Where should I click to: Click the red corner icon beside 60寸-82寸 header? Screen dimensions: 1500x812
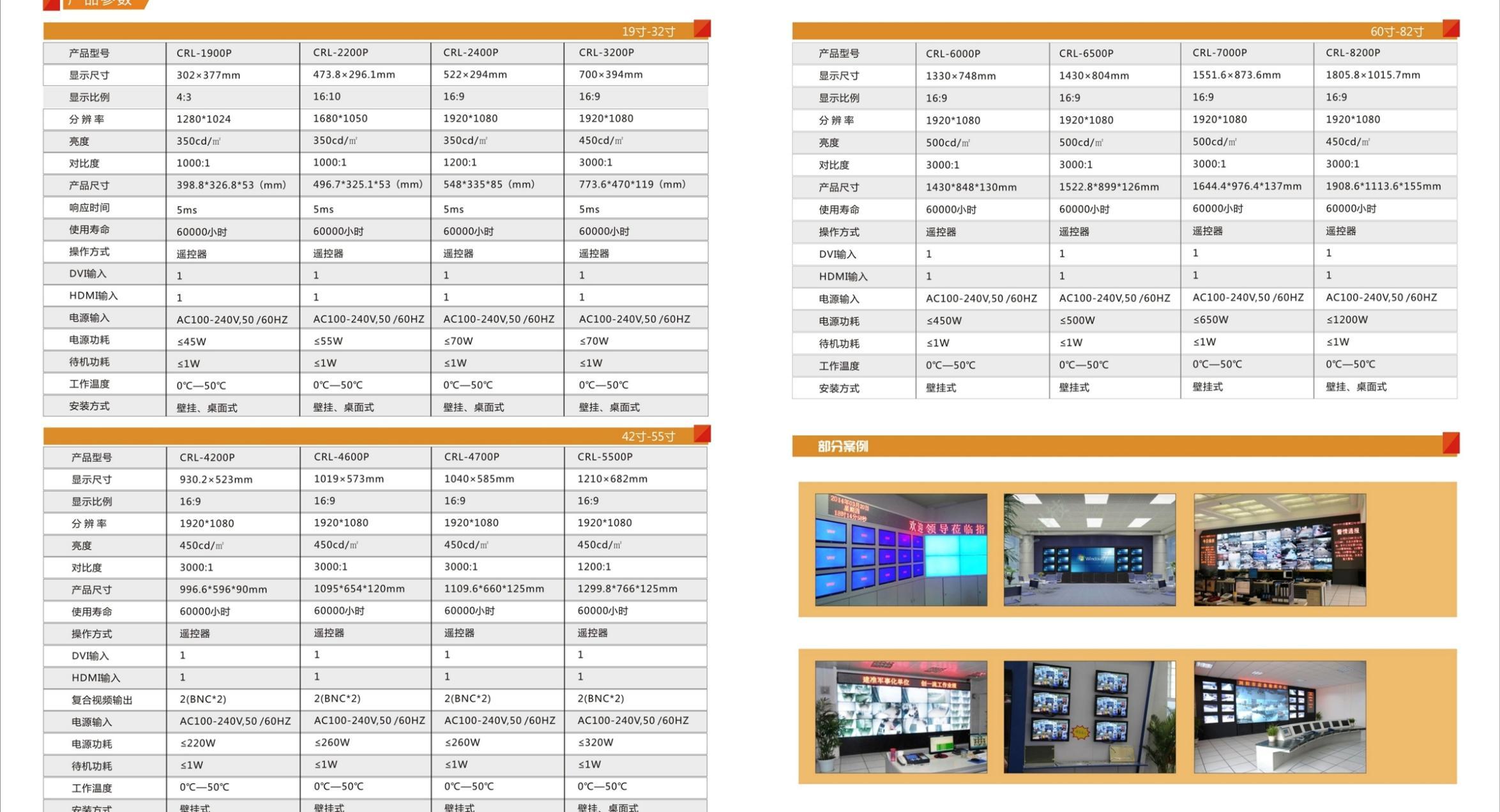[1451, 29]
